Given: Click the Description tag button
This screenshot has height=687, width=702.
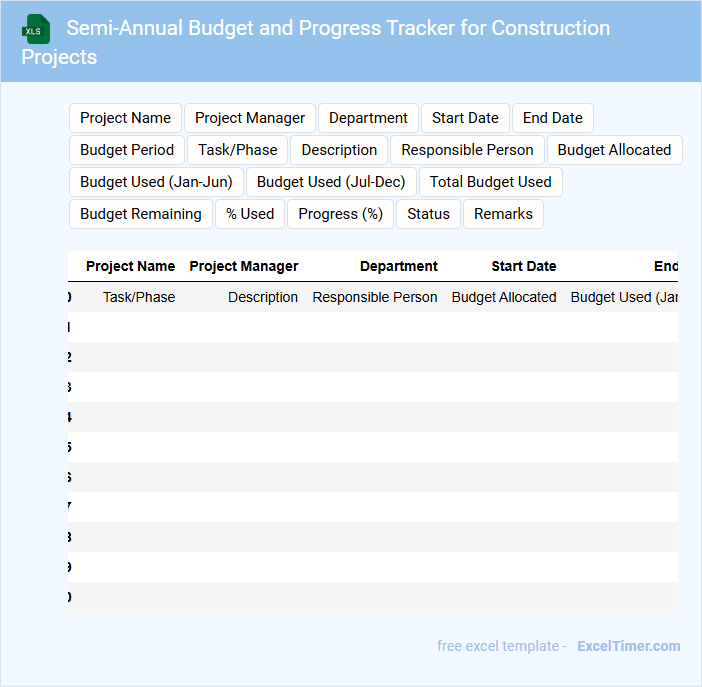Looking at the screenshot, I should point(339,150).
